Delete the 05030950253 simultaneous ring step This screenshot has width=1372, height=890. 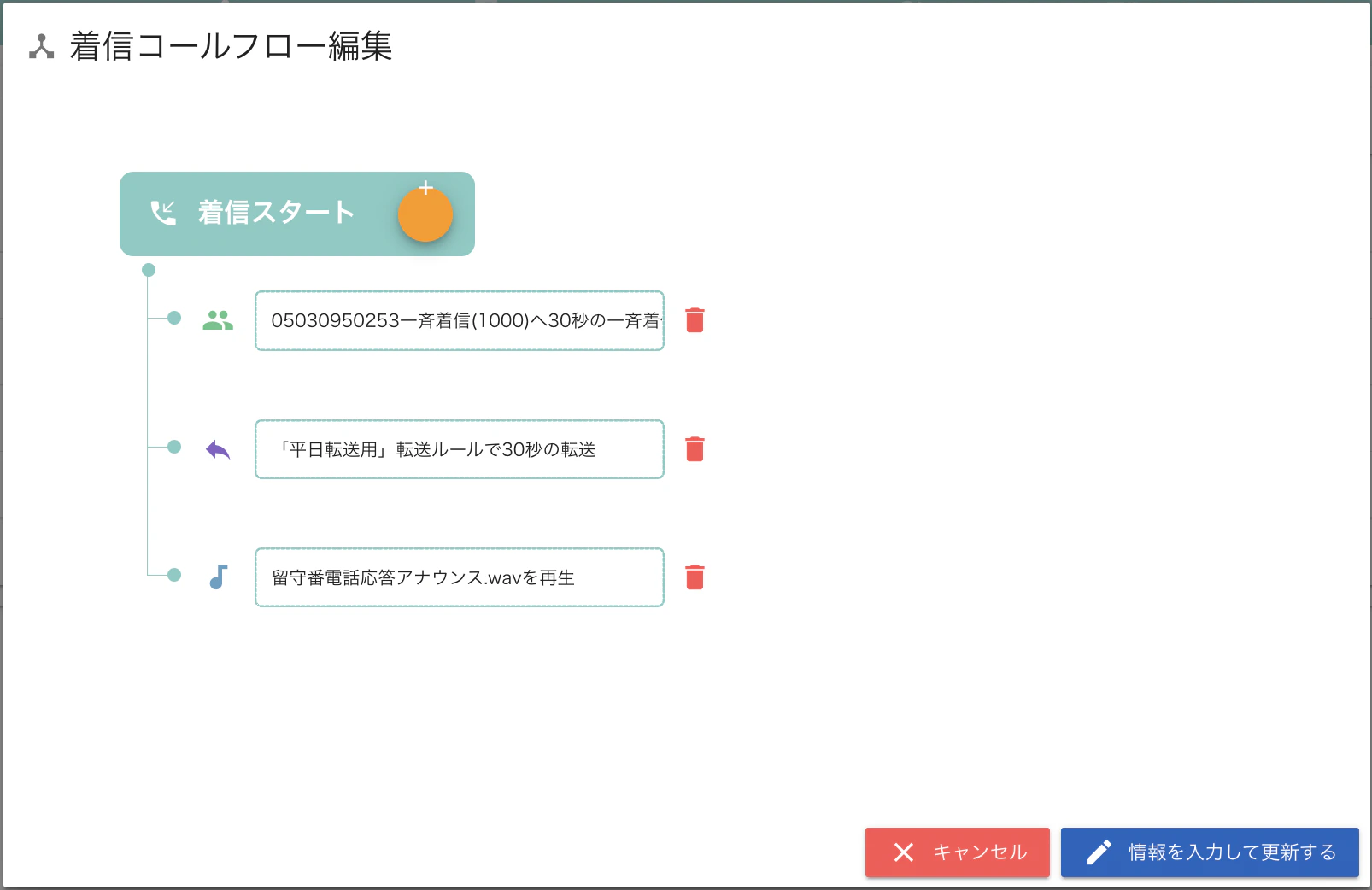695,320
